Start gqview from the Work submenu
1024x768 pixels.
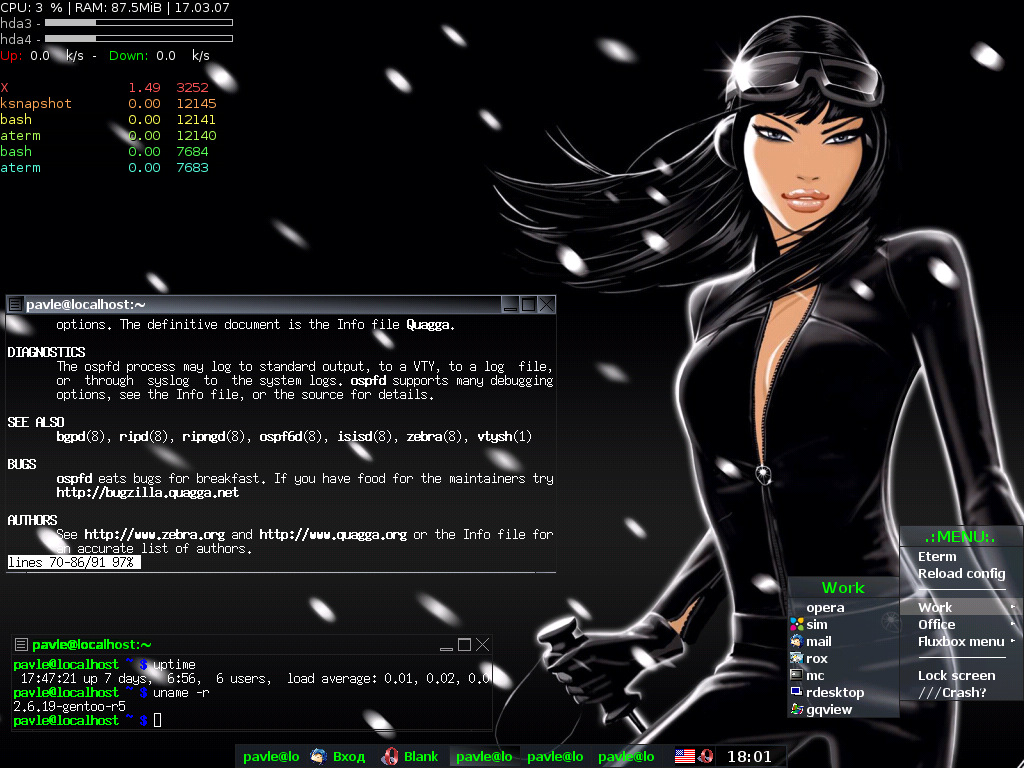pos(842,709)
